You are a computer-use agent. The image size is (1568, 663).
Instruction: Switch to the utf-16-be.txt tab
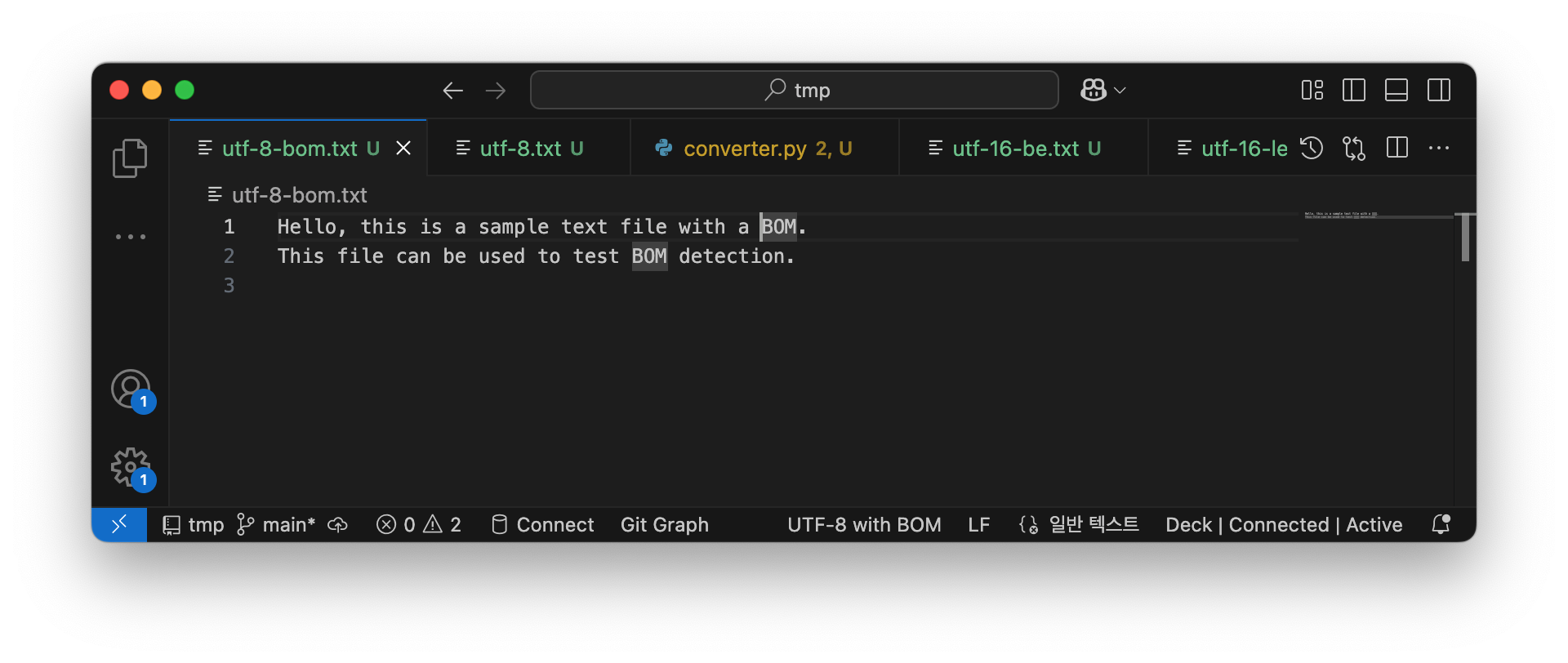click(x=1015, y=149)
